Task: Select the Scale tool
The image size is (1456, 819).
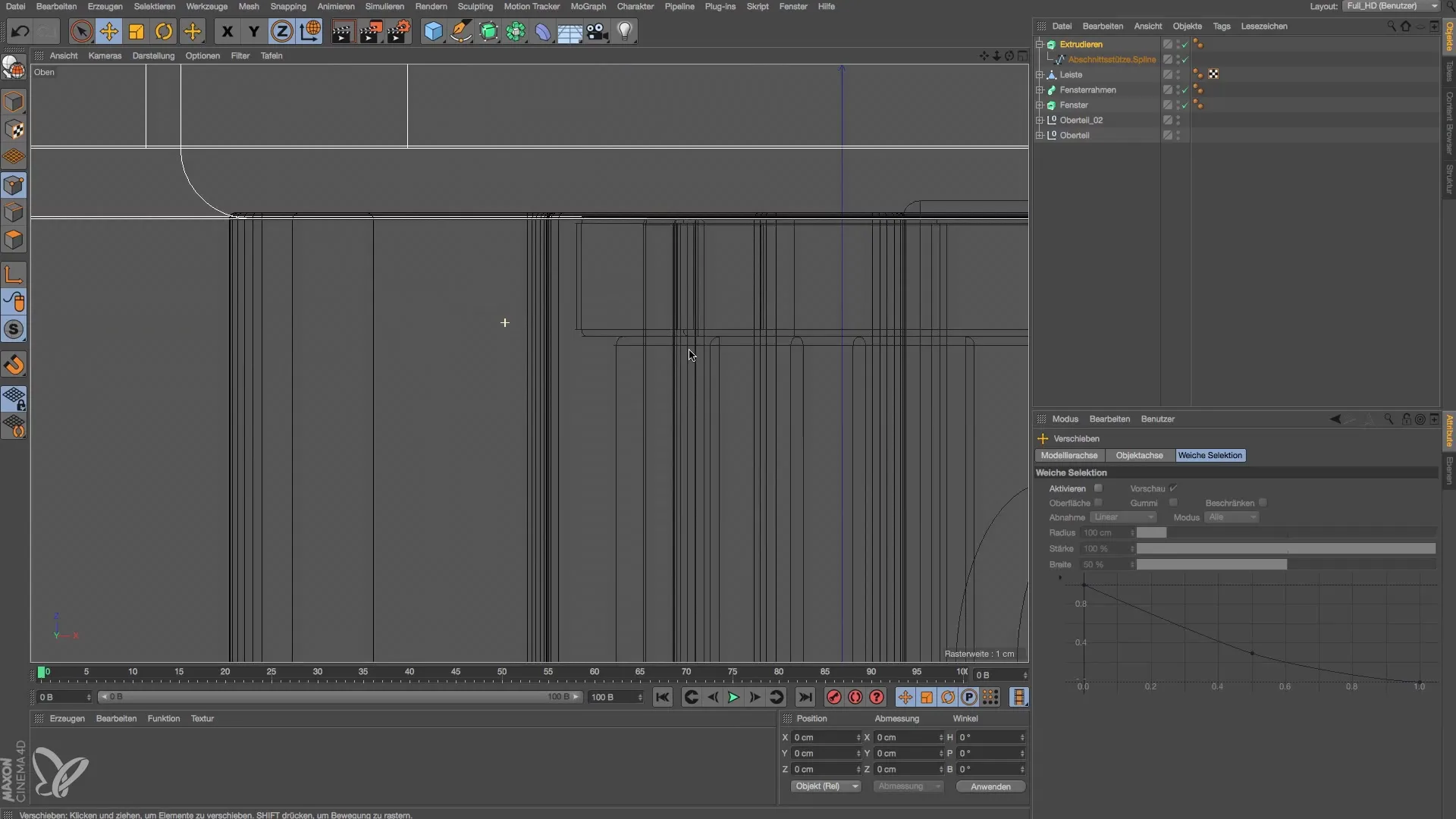Action: (136, 32)
